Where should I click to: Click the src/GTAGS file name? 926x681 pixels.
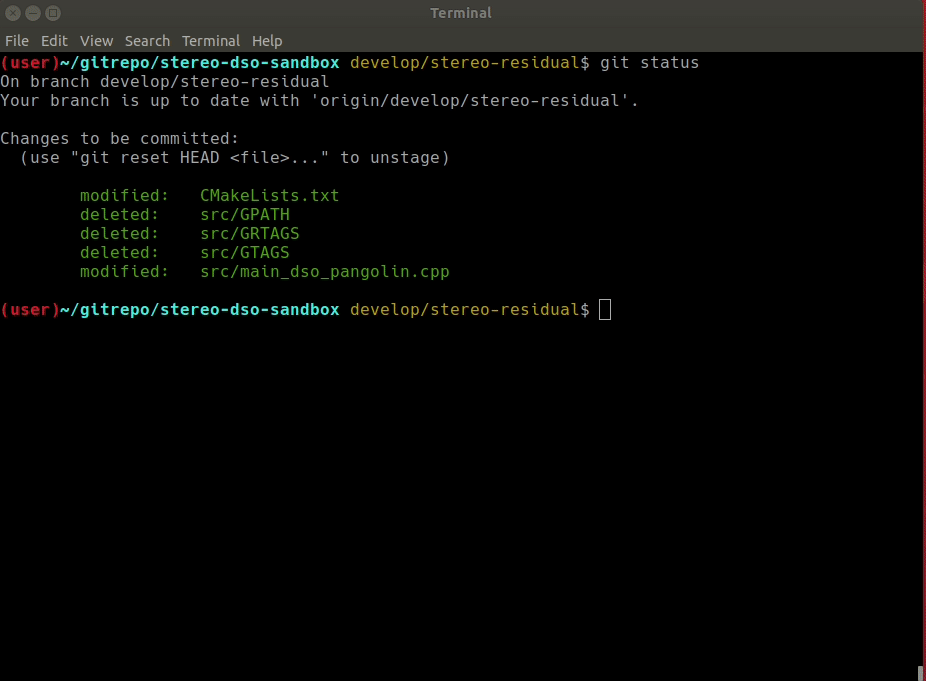click(244, 252)
